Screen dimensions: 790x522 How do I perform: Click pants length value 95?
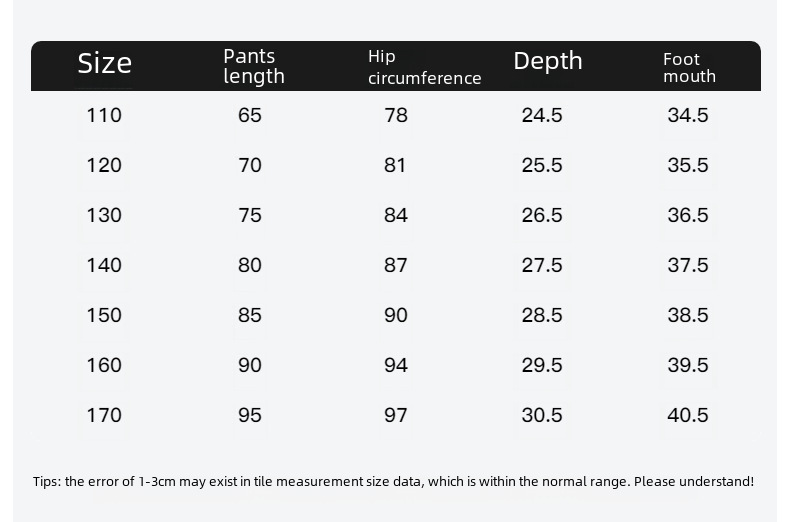tap(250, 415)
